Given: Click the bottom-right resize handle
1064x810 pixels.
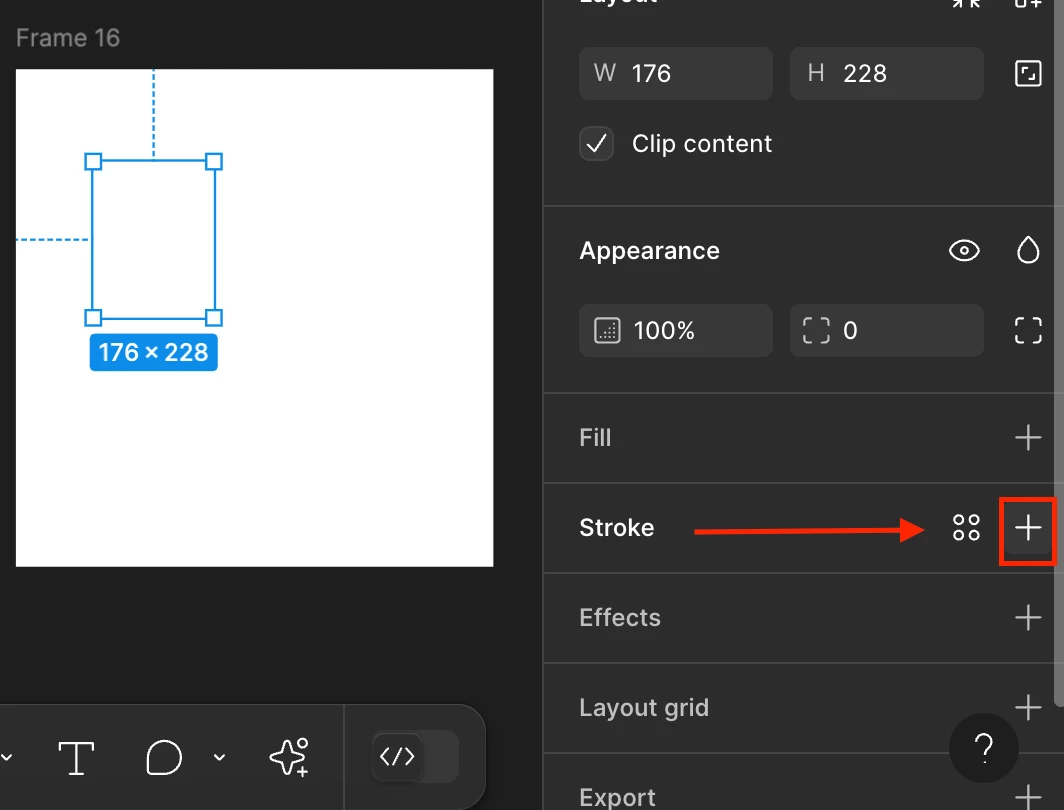Looking at the screenshot, I should tap(214, 317).
